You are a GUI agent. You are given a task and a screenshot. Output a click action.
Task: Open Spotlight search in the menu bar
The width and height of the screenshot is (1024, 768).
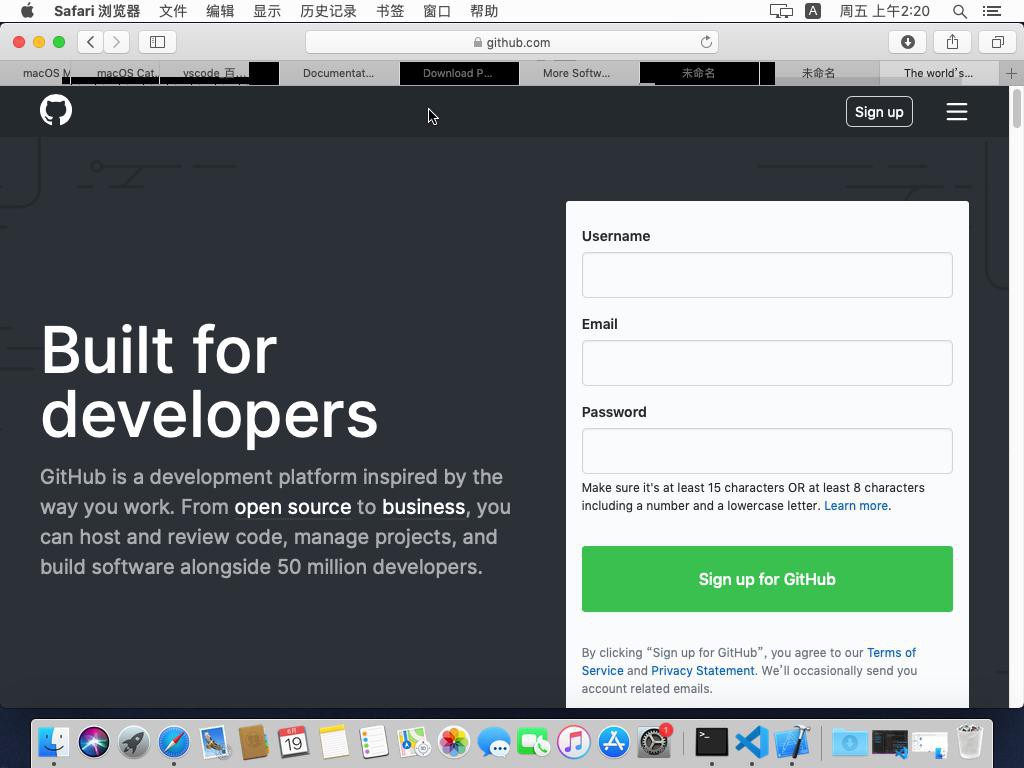tap(959, 11)
